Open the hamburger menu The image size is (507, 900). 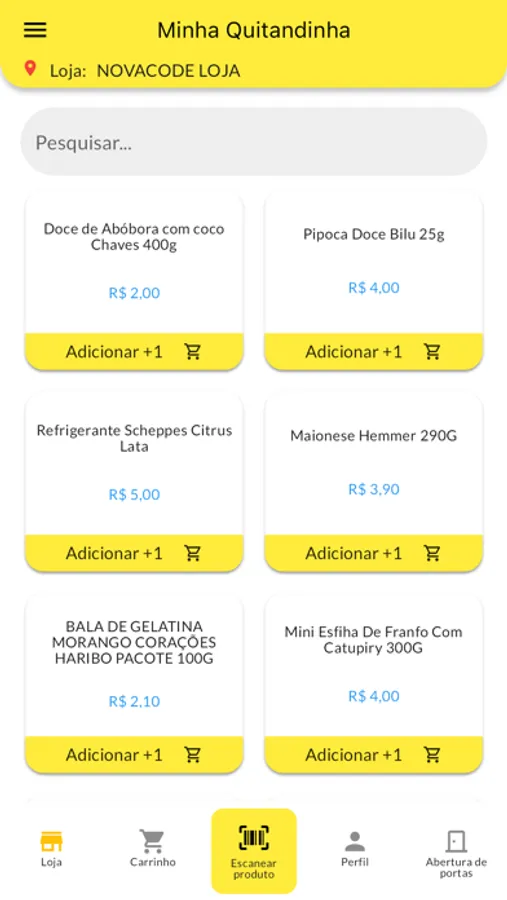point(35,30)
